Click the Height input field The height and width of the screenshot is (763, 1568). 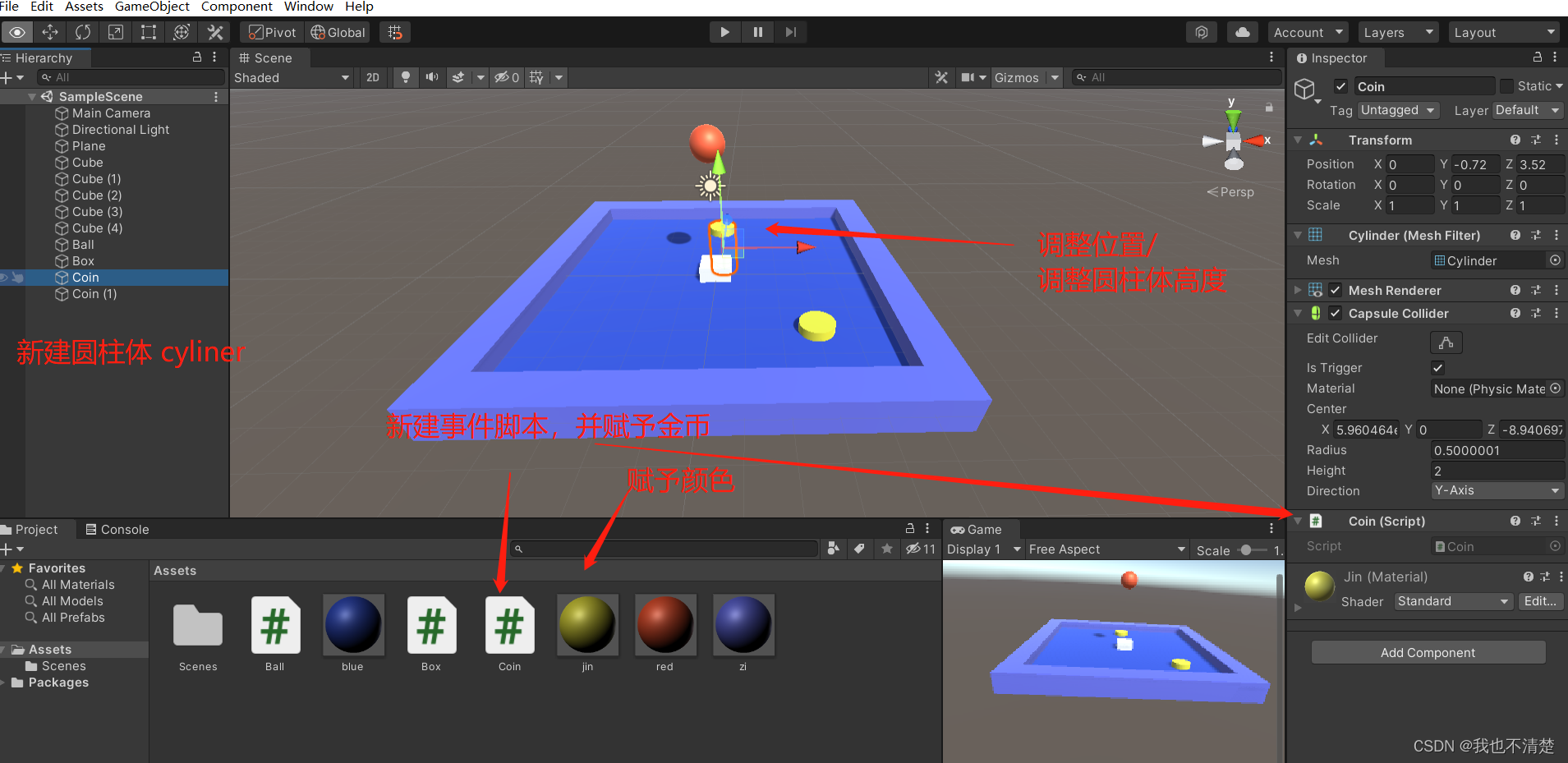[x=1497, y=471]
